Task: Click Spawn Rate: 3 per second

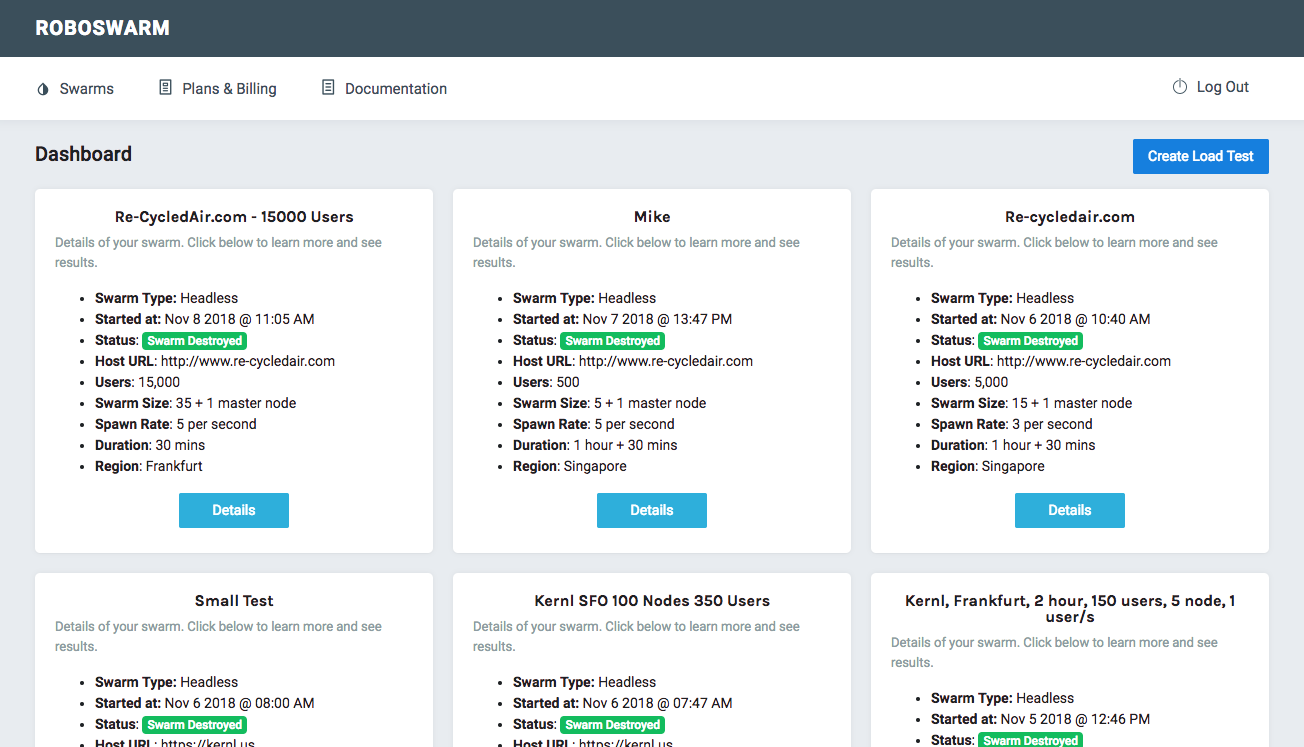Action: [x=1012, y=424]
